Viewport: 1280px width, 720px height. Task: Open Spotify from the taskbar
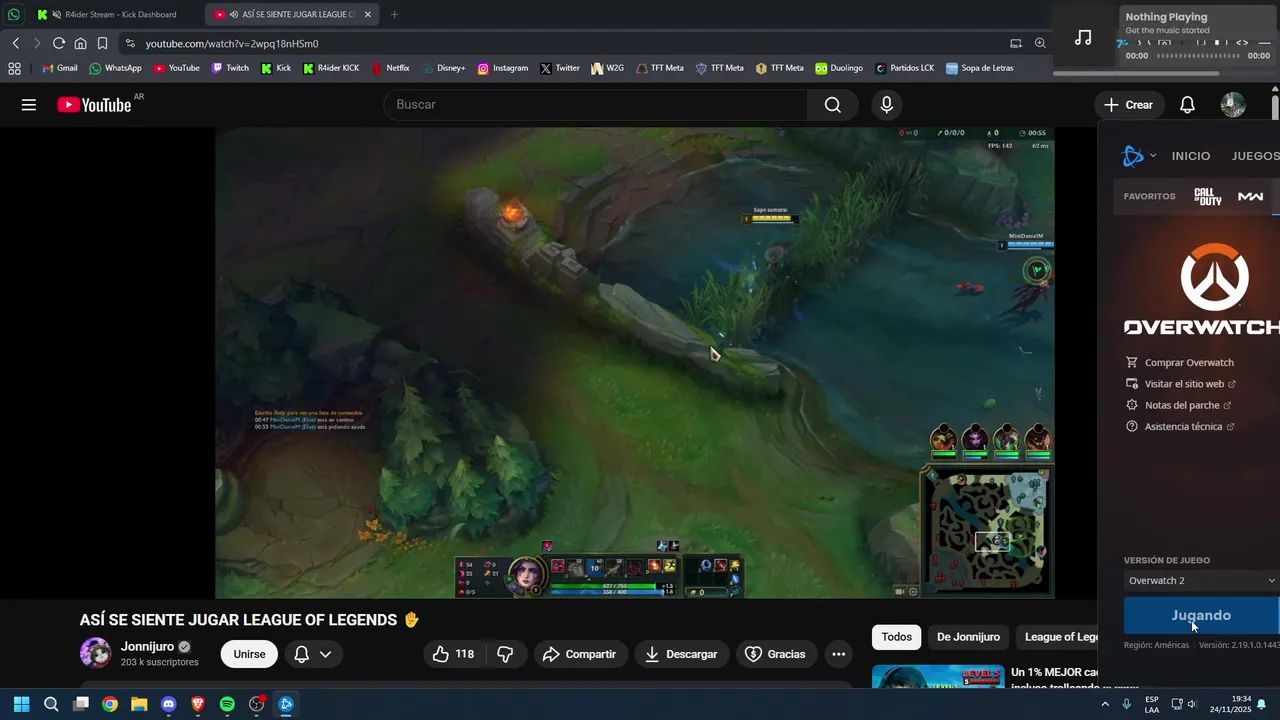[x=227, y=704]
